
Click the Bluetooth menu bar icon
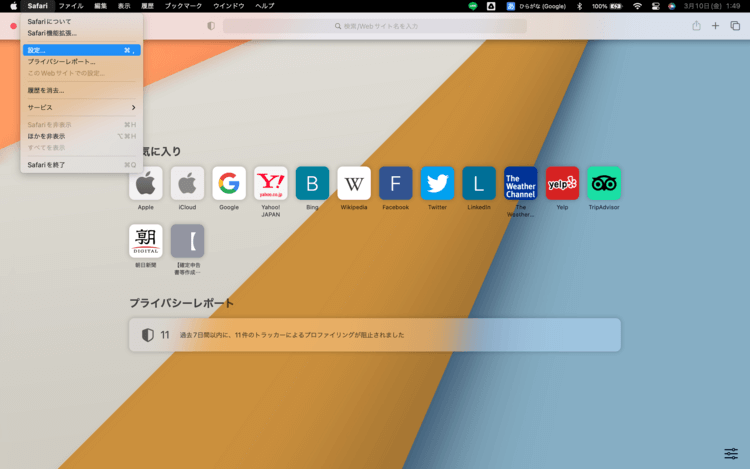pos(579,6)
